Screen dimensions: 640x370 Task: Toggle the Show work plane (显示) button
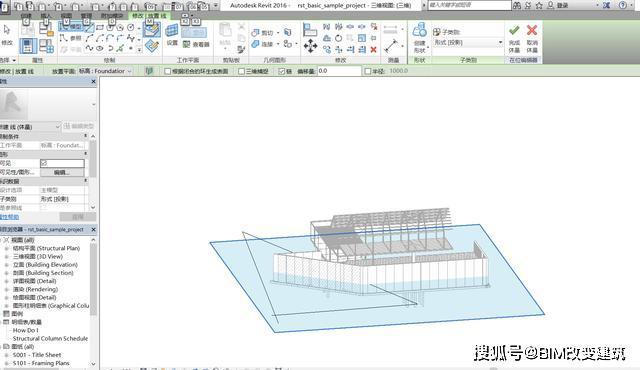pyautogui.click(x=194, y=33)
